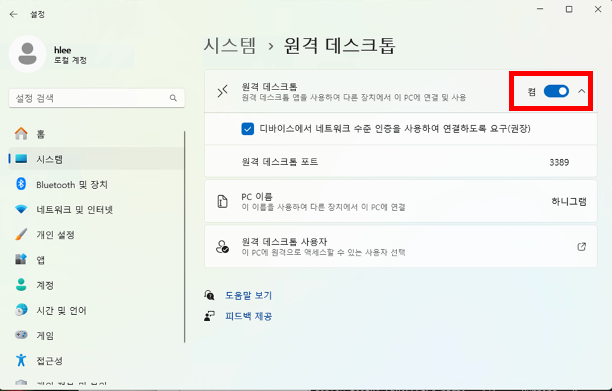Open the hlee user profile avatar

[x=27, y=54]
